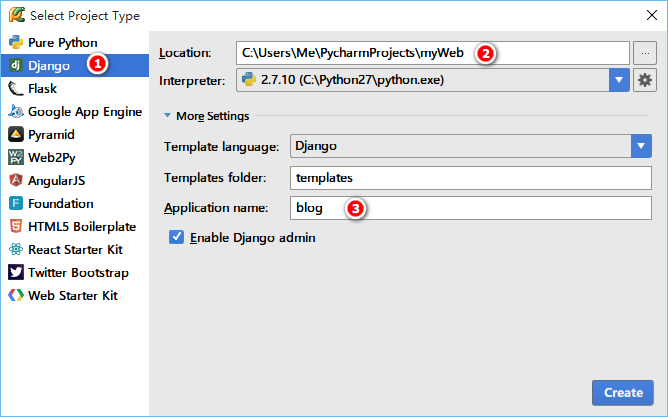668x417 pixels.
Task: Select the AngularJS project type
Action: click(75, 180)
